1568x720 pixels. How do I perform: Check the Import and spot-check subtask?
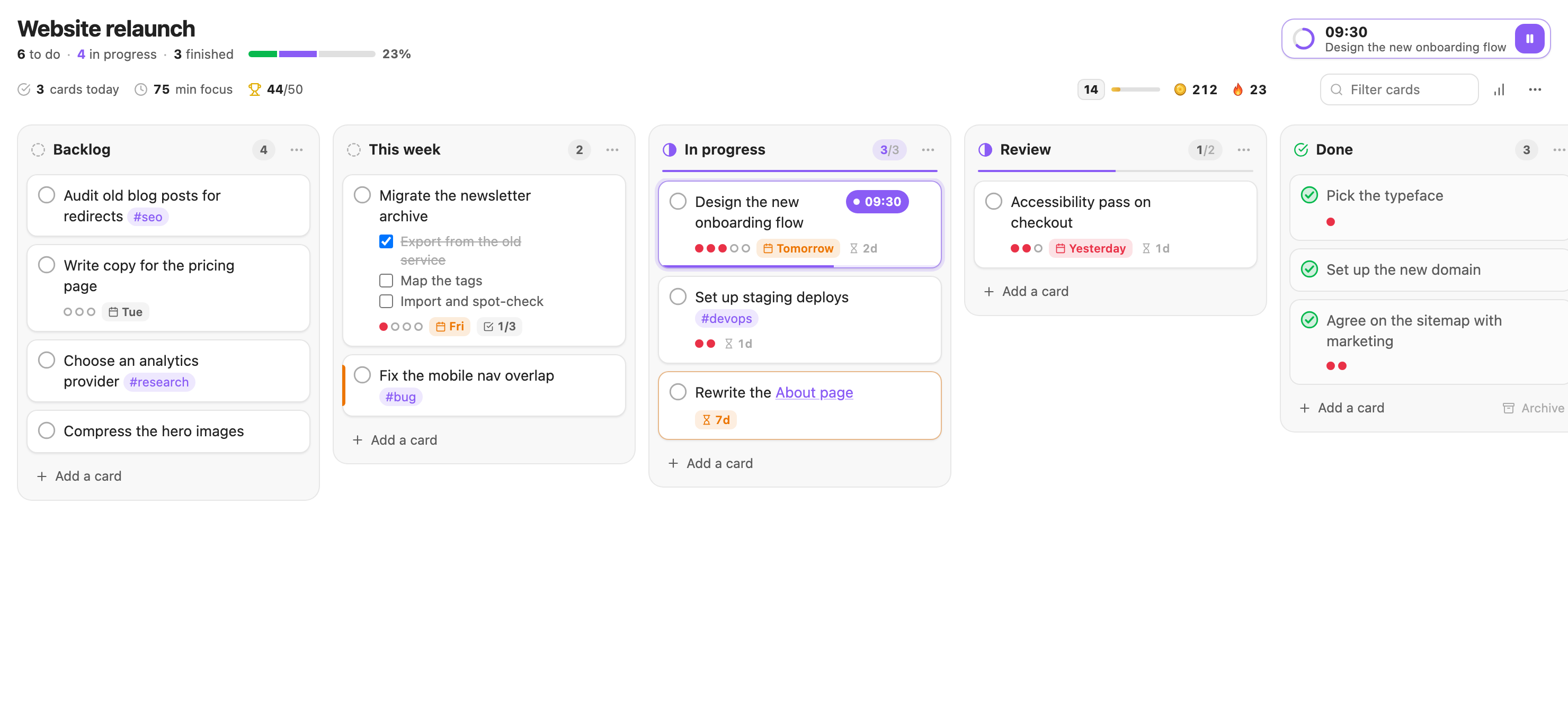(x=386, y=301)
